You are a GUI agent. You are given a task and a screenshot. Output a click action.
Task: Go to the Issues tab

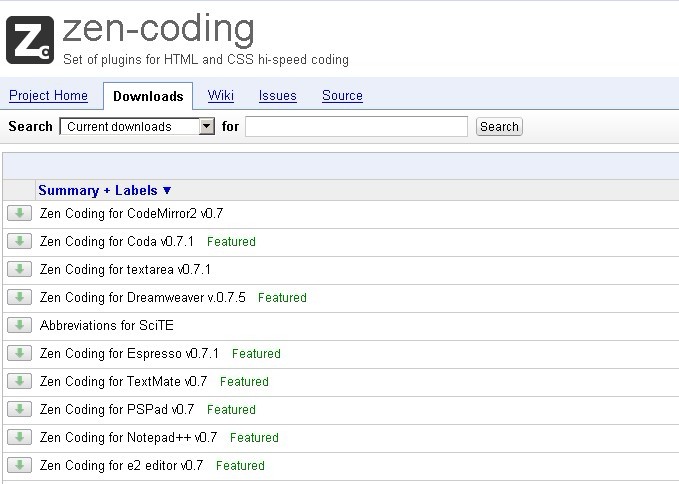(278, 95)
